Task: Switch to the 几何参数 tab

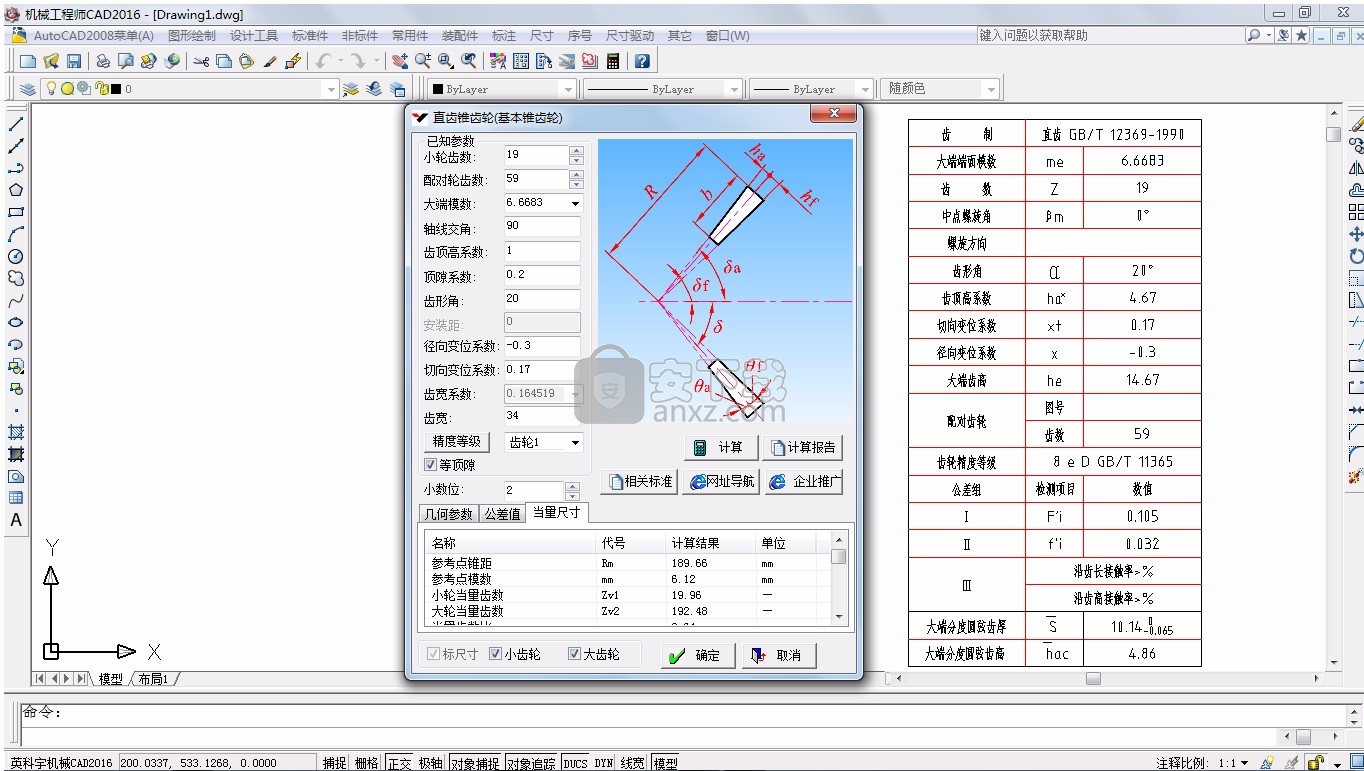Action: pos(448,514)
